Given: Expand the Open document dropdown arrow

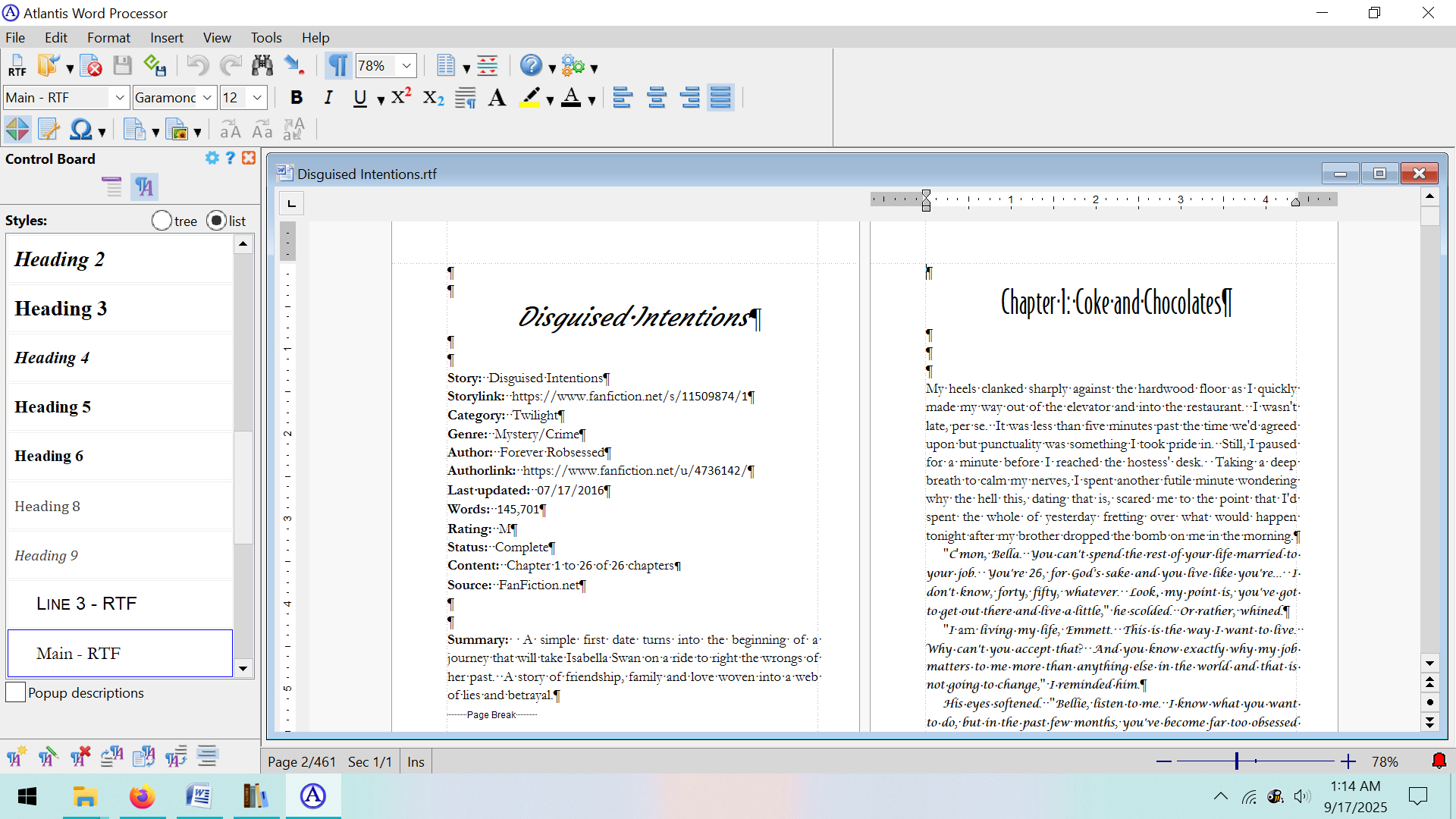Looking at the screenshot, I should (70, 68).
